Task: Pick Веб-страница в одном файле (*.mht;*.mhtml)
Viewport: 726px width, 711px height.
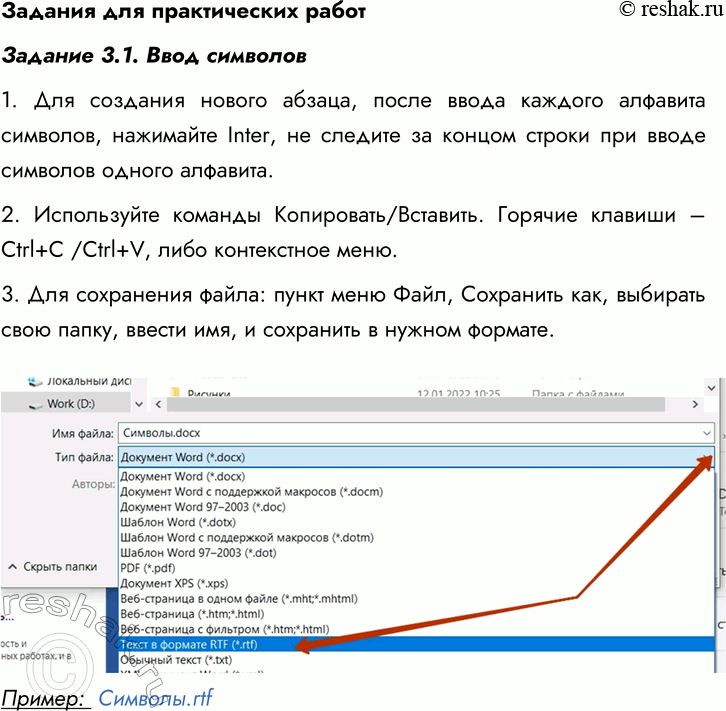Action: tap(238, 599)
